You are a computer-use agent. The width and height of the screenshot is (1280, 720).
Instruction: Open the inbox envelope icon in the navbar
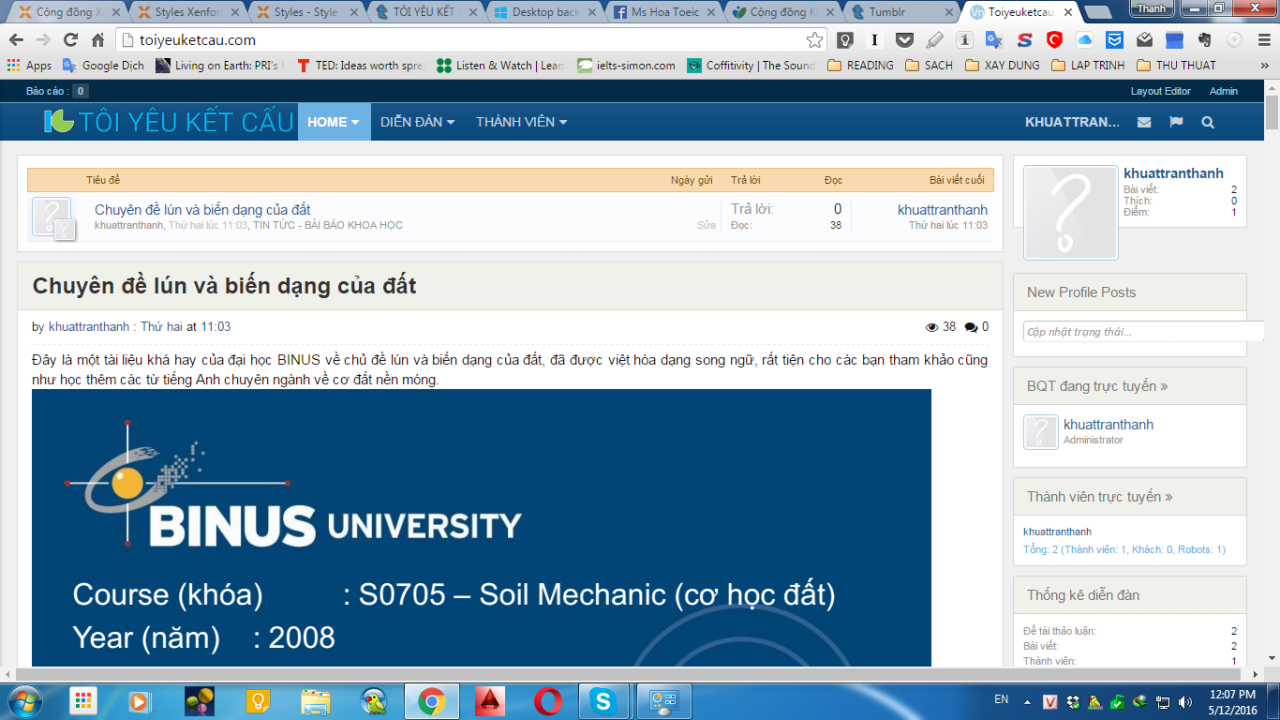pyautogui.click(x=1144, y=122)
